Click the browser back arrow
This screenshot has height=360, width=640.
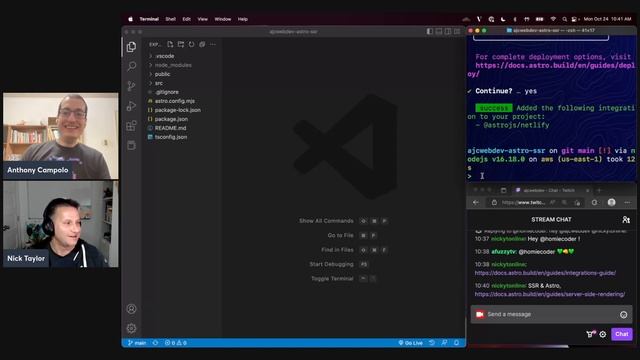coord(476,202)
